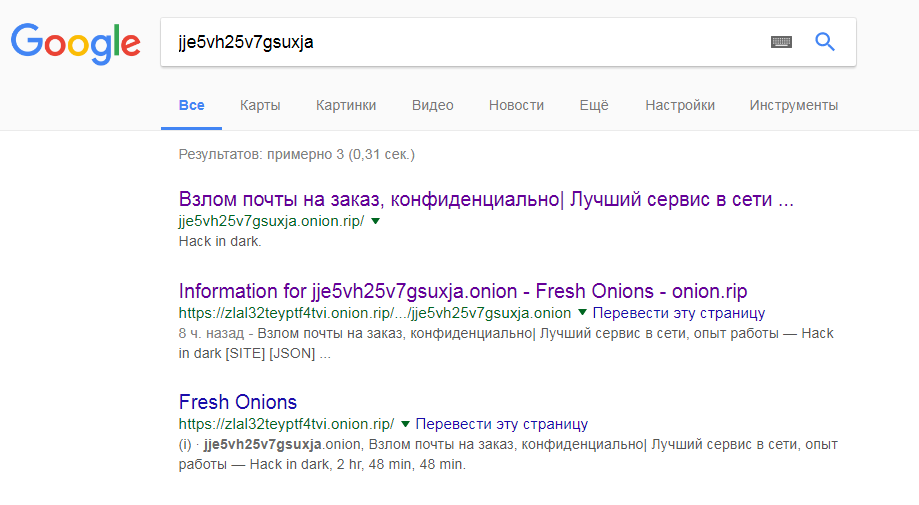Click the Google logo

(x=75, y=42)
